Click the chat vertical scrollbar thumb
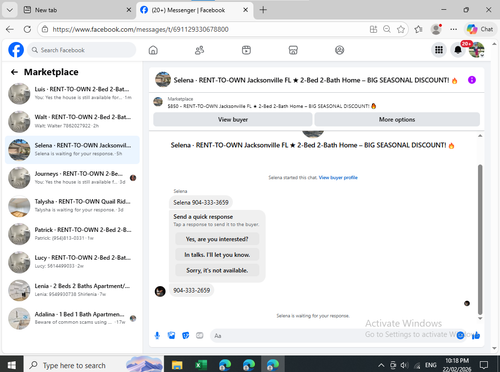 click(x=480, y=239)
